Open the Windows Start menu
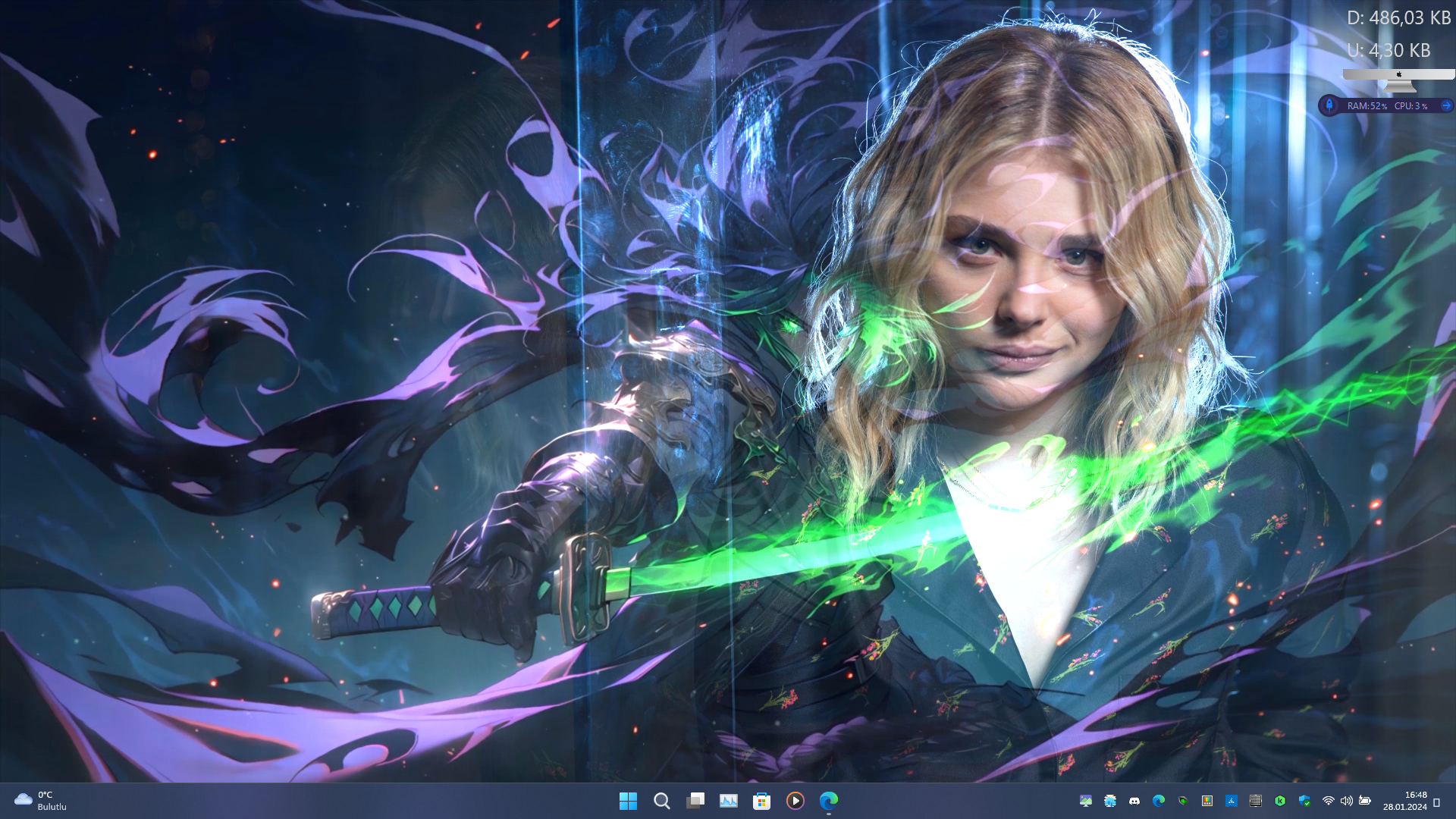This screenshot has height=819, width=1456. [628, 801]
